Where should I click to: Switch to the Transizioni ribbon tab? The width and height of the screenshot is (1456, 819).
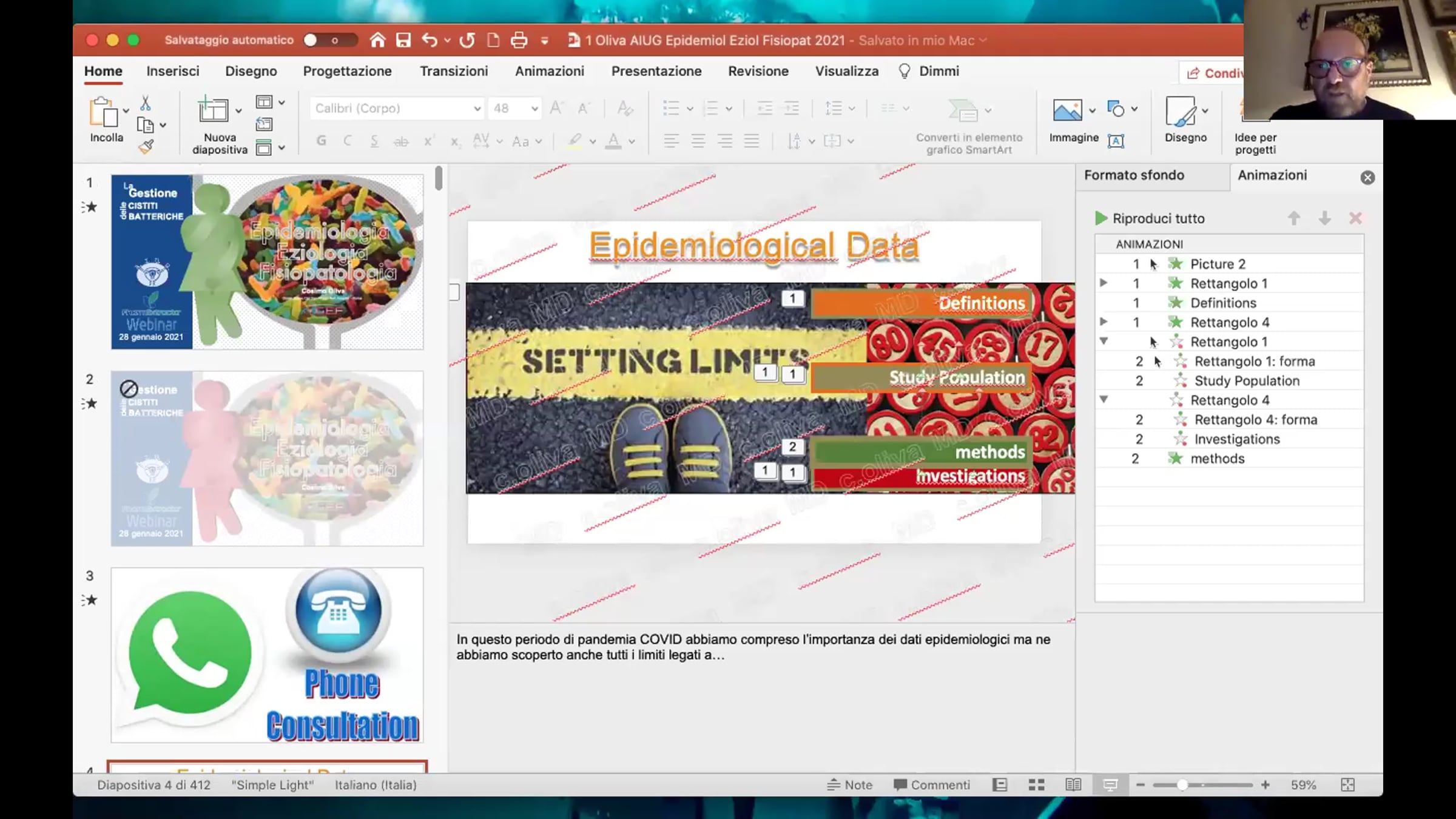[x=454, y=71]
